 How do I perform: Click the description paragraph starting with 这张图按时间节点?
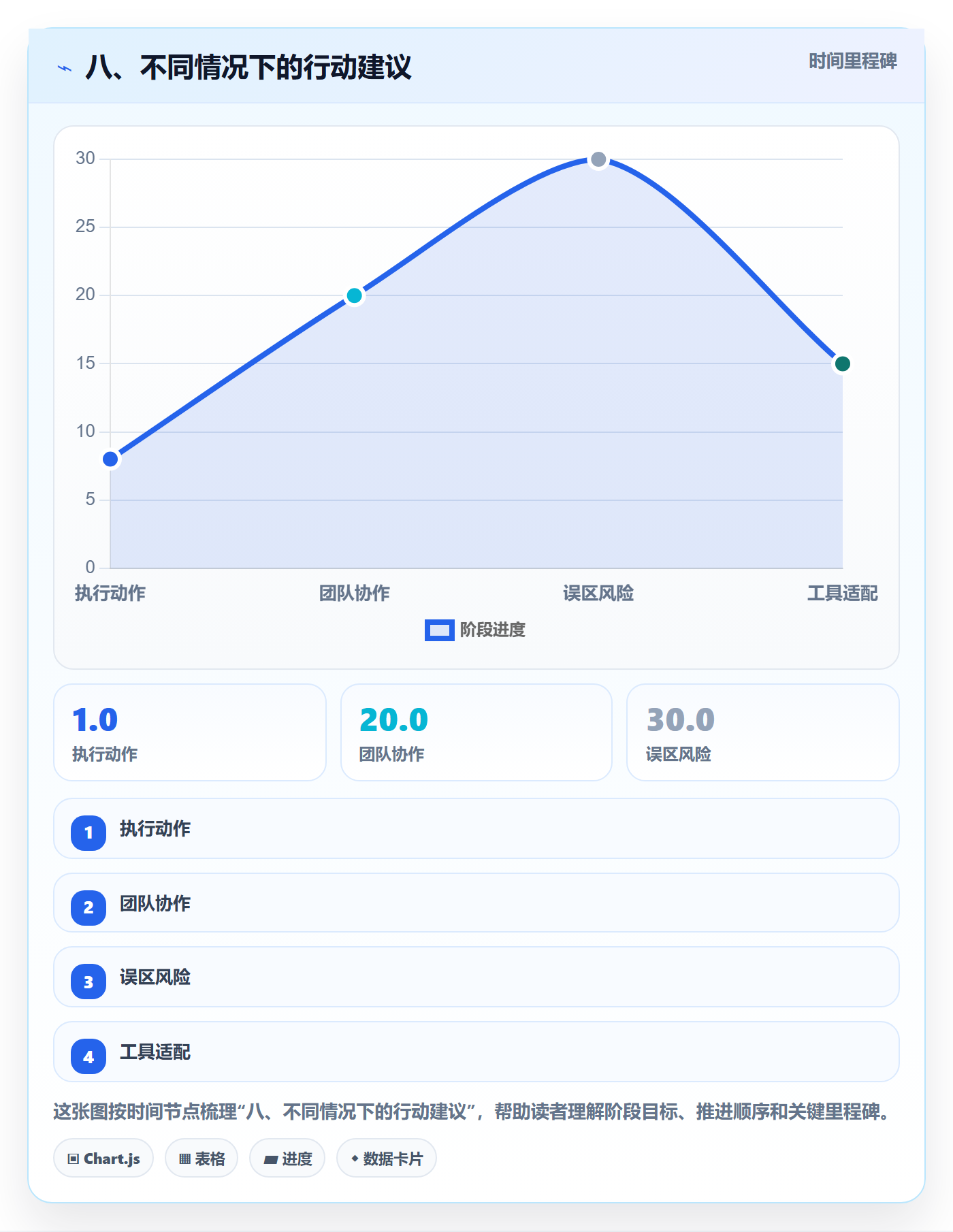(x=472, y=1112)
